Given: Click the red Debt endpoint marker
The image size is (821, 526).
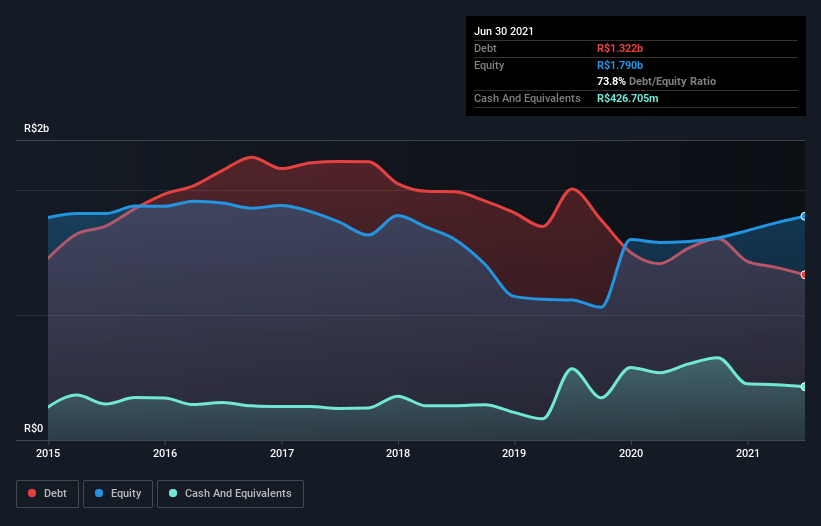Looking at the screenshot, I should [x=804, y=275].
